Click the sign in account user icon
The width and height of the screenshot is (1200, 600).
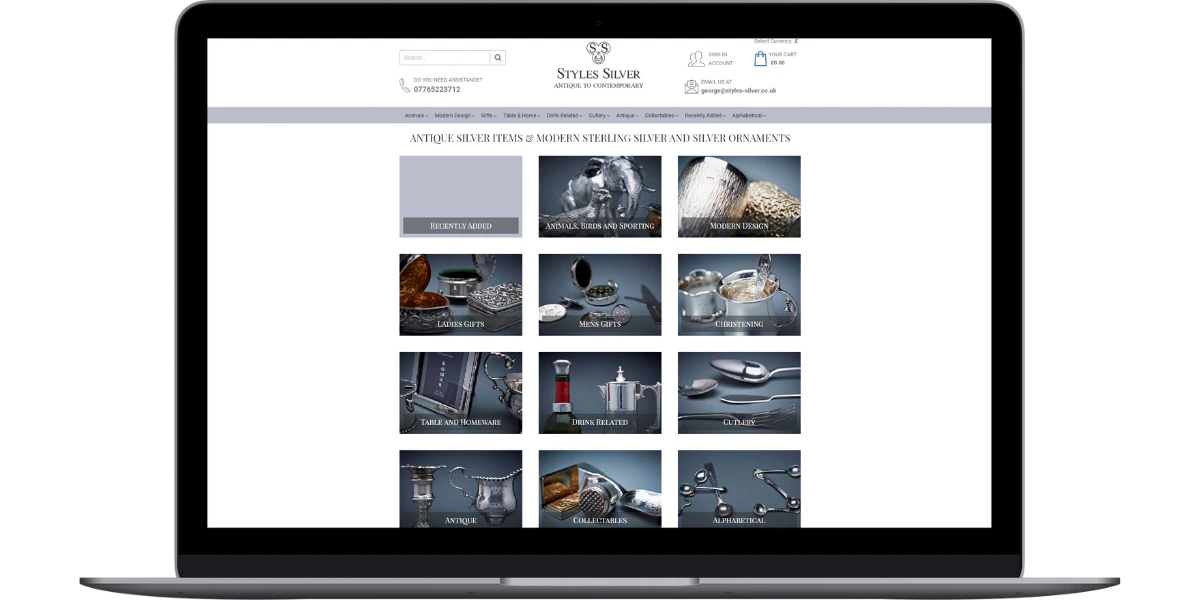(696, 59)
